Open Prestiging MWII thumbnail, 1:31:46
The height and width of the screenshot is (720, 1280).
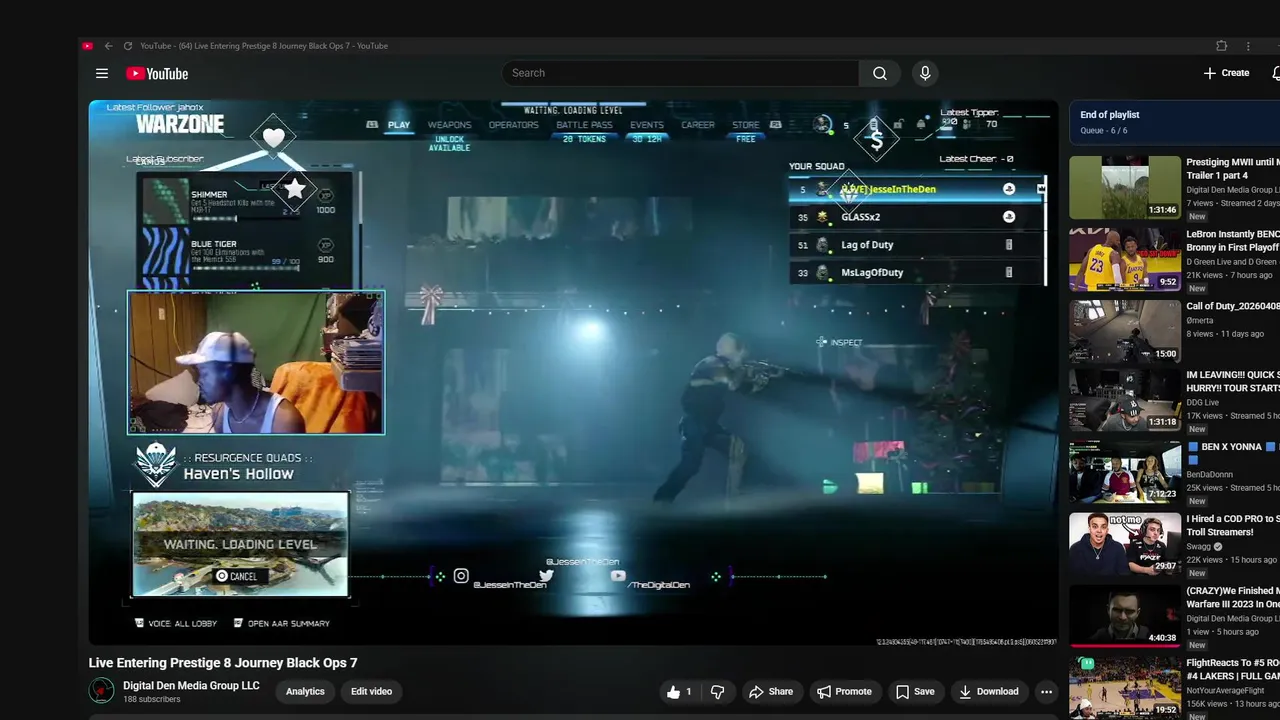[1125, 187]
